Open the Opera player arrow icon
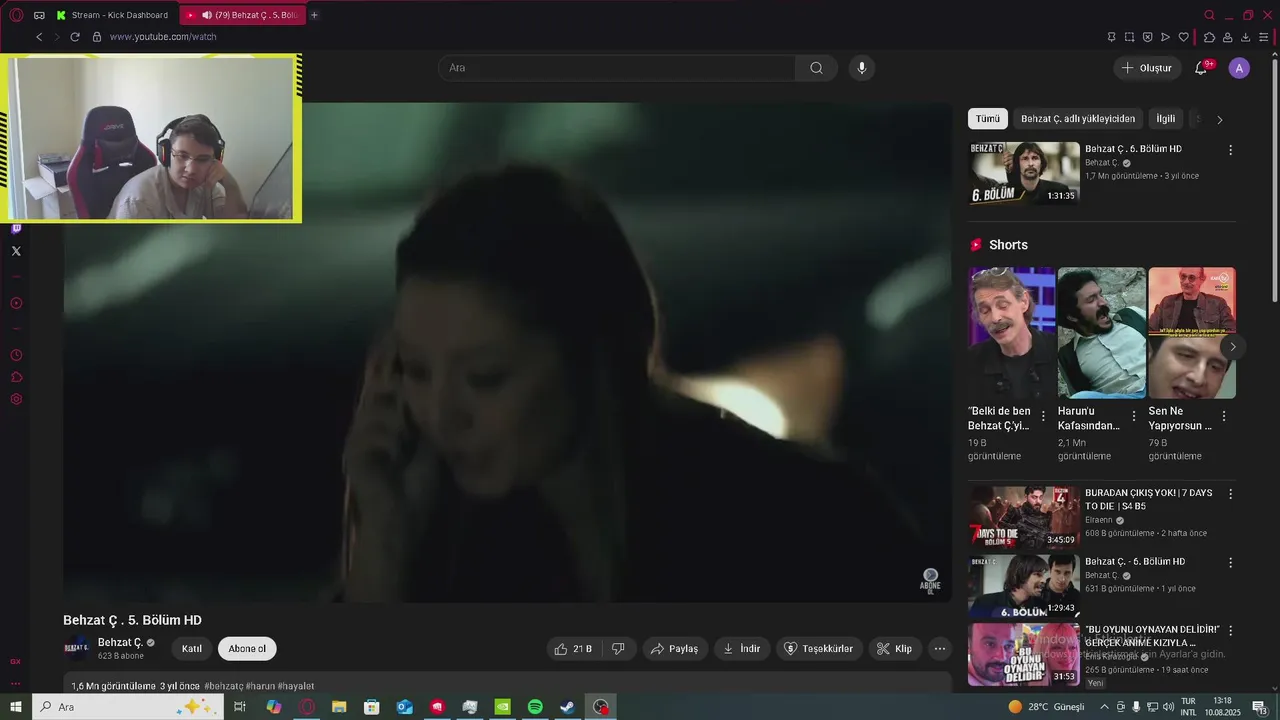 (1165, 37)
